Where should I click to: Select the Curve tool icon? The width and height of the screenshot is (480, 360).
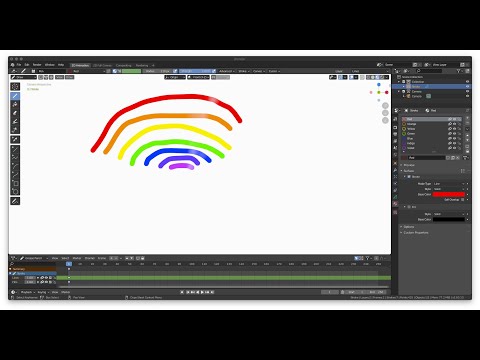[15, 174]
